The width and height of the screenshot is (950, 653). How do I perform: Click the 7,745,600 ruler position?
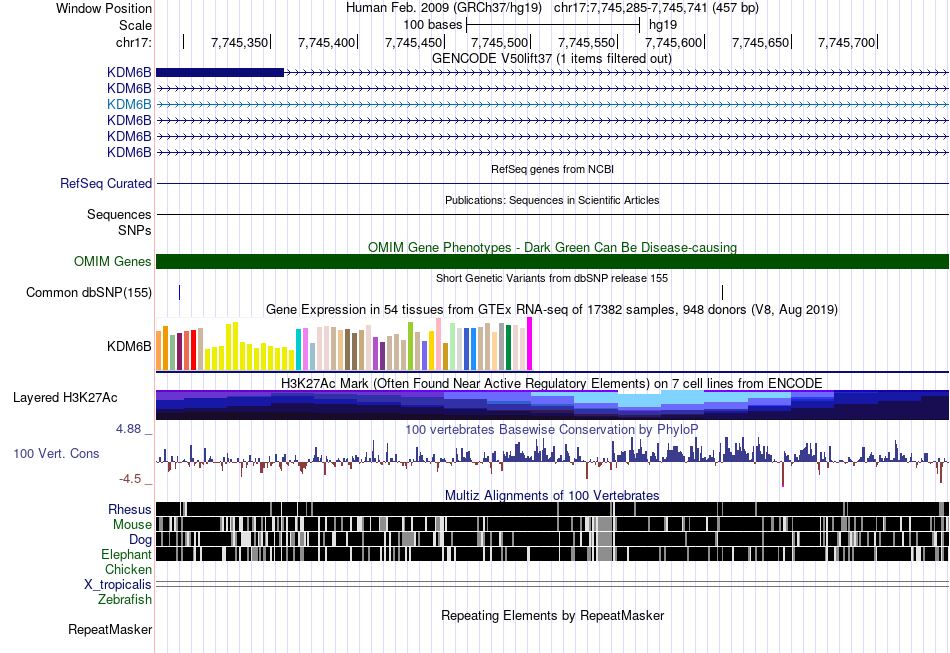(x=674, y=42)
